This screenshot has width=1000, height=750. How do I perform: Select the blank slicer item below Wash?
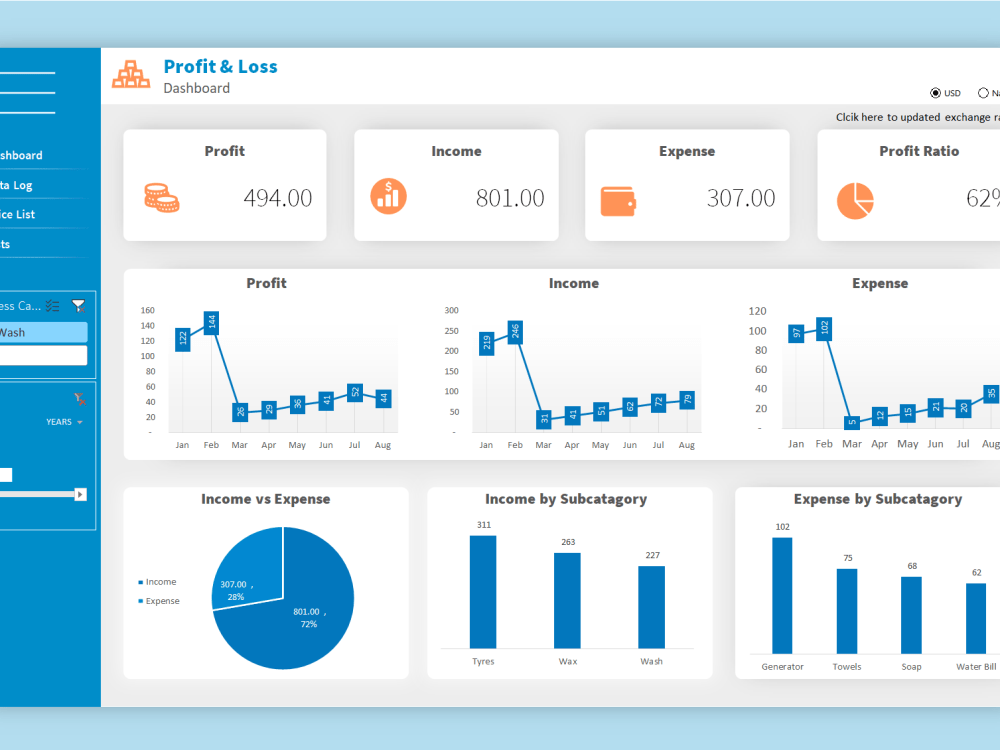click(43, 355)
